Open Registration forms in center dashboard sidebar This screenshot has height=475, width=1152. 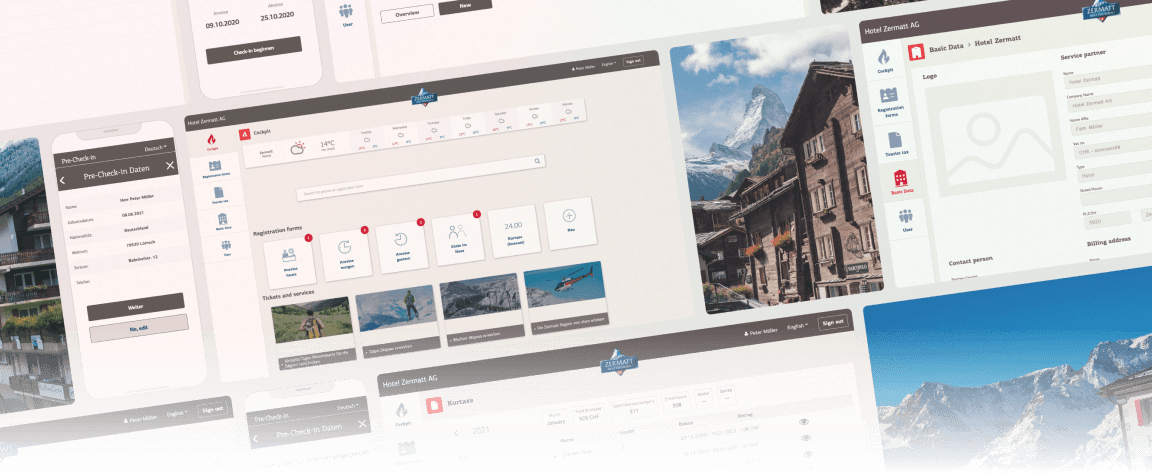(216, 170)
